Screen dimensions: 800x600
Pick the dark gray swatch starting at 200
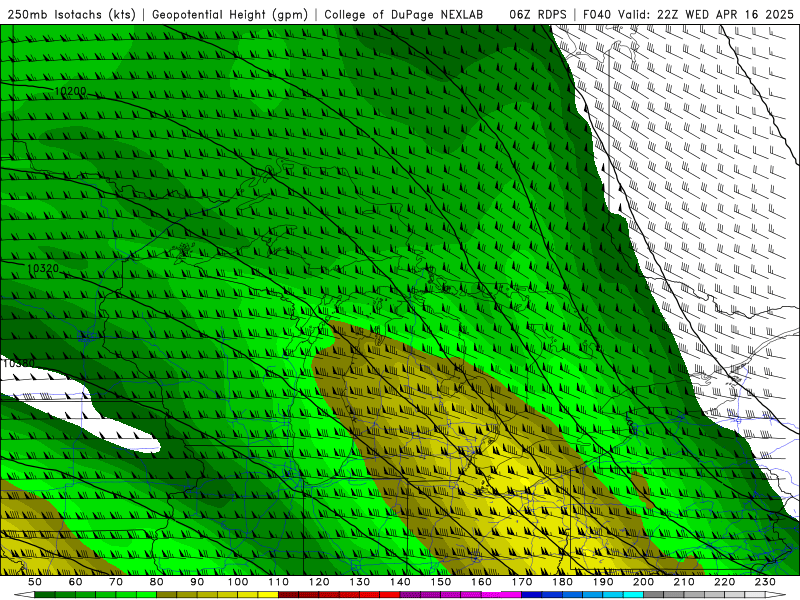click(x=654, y=595)
